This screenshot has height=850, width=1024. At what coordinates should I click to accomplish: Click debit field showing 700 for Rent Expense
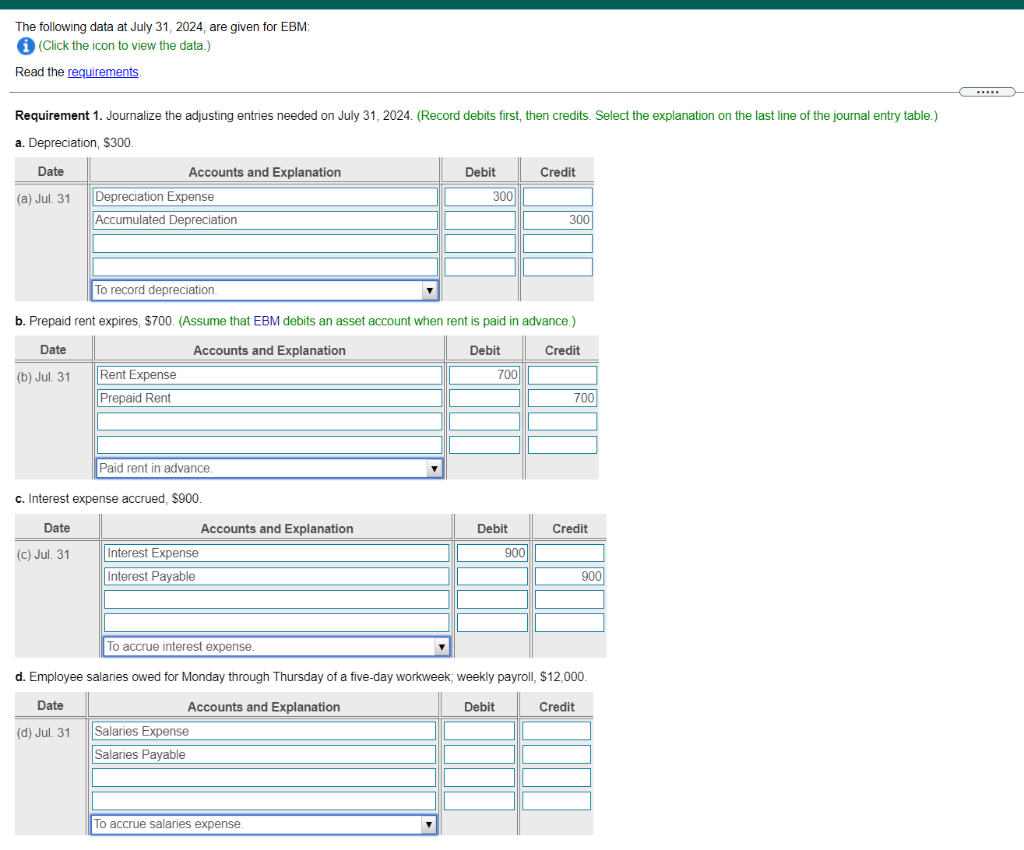[x=485, y=375]
